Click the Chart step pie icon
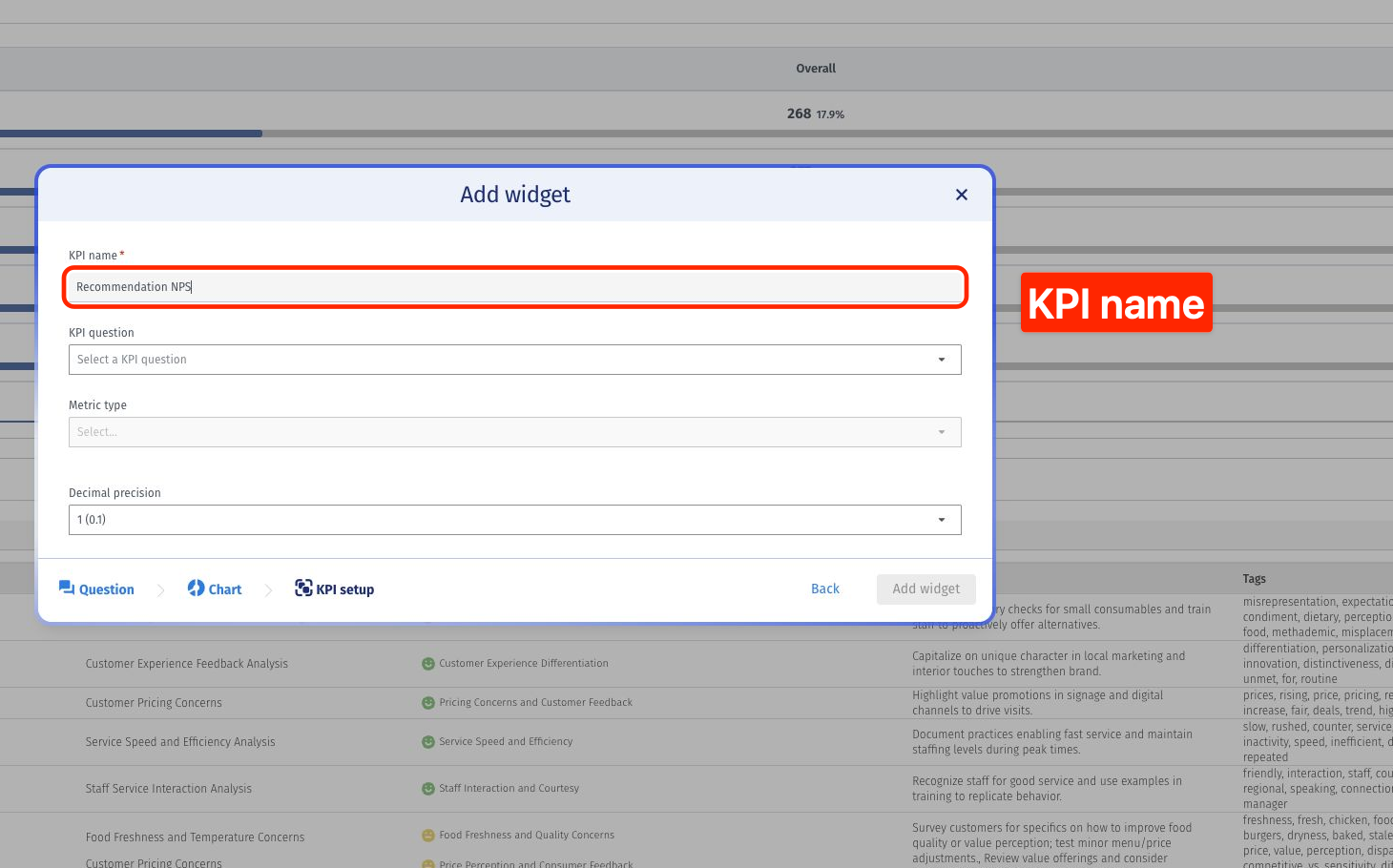1393x868 pixels. (196, 588)
